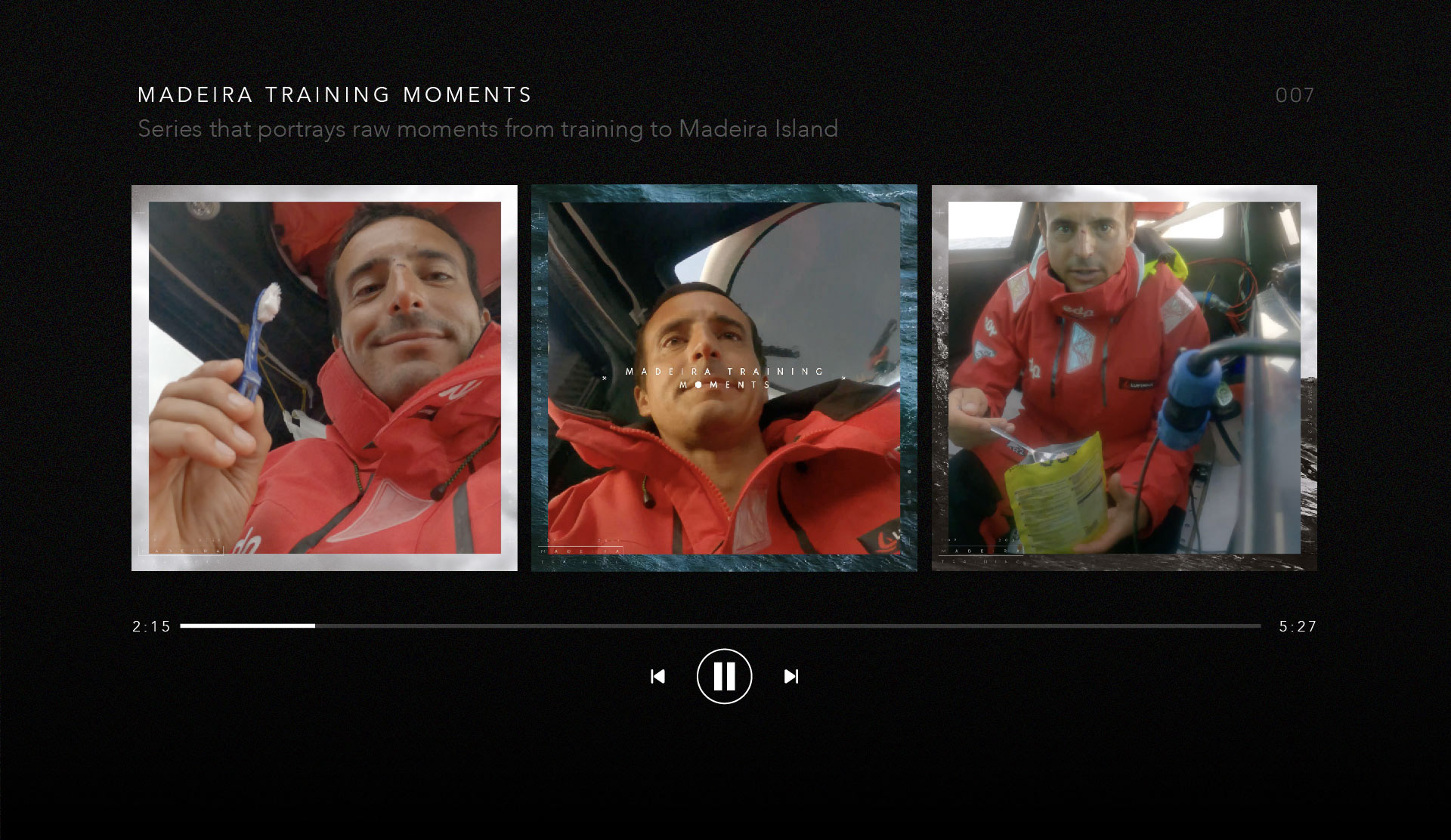The image size is (1451, 840).
Task: Click the series description subtitle text
Action: 487,129
